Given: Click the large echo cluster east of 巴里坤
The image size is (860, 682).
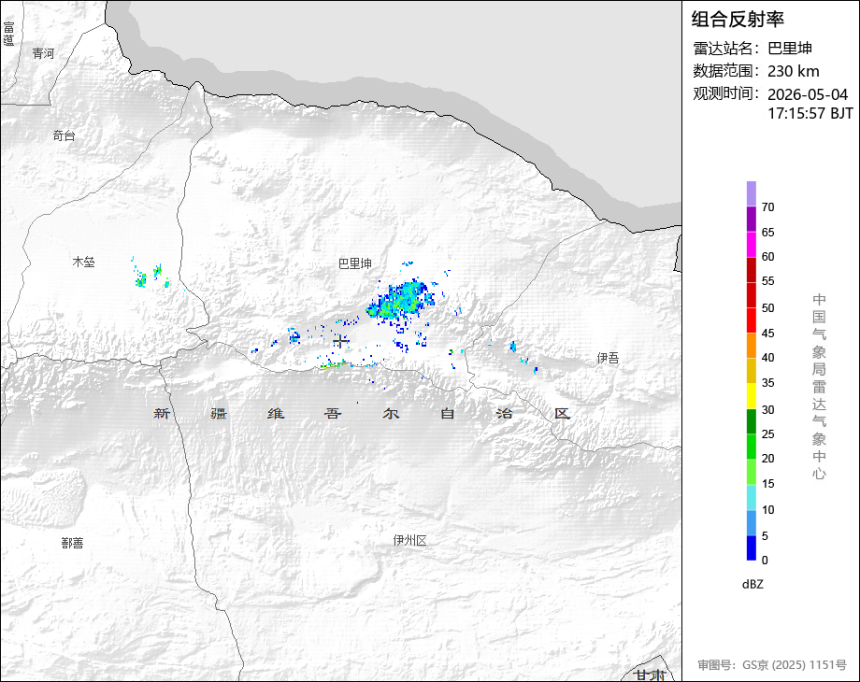Looking at the screenshot, I should (x=402, y=301).
